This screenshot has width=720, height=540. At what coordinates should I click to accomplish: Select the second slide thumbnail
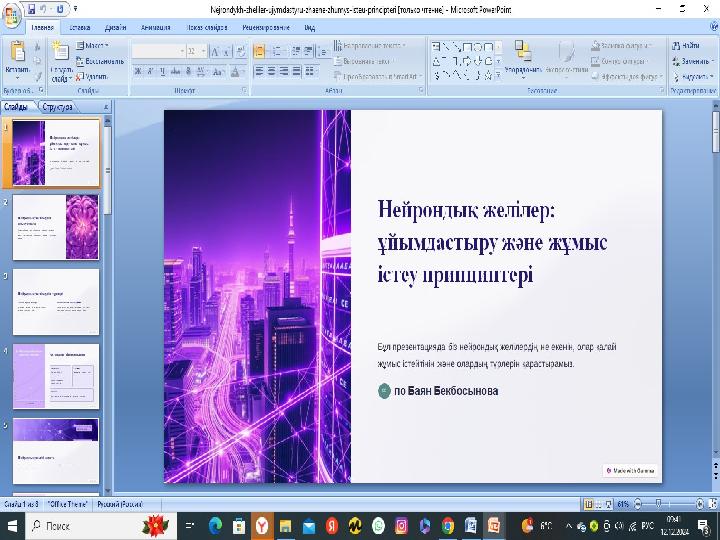[x=55, y=225]
